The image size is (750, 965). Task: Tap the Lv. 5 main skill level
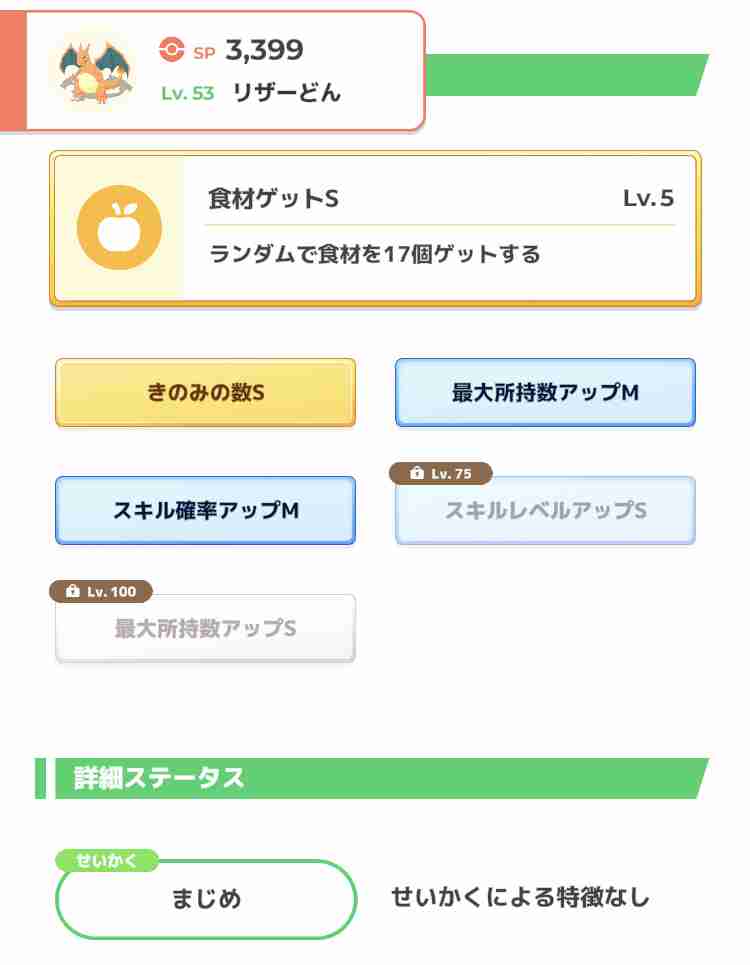648,198
